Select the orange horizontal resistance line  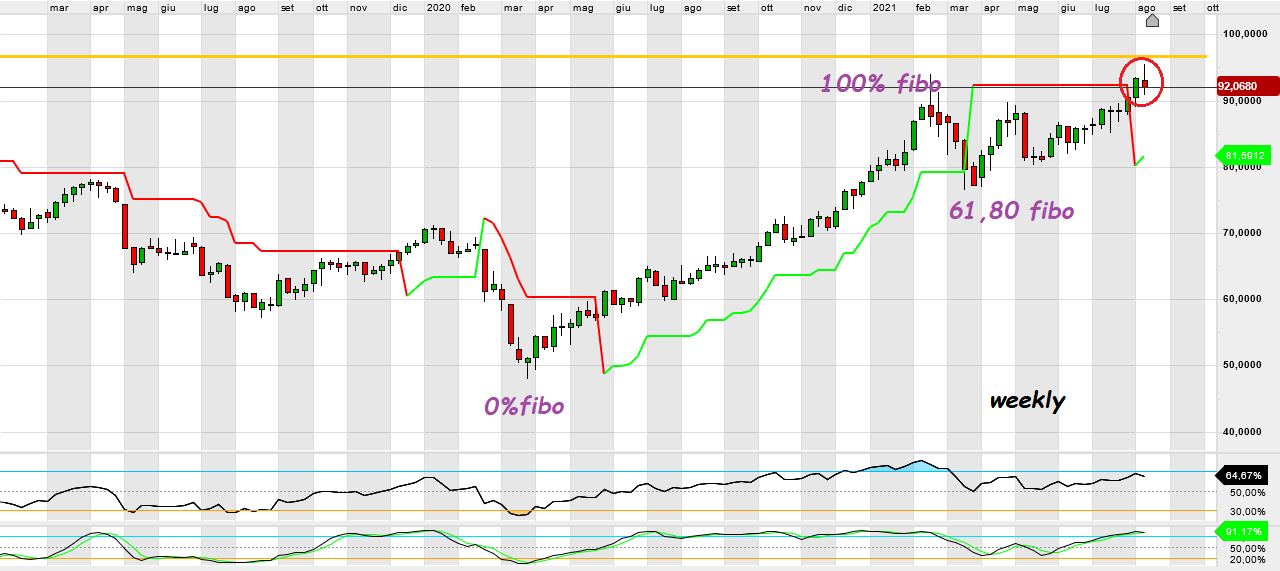pos(600,56)
